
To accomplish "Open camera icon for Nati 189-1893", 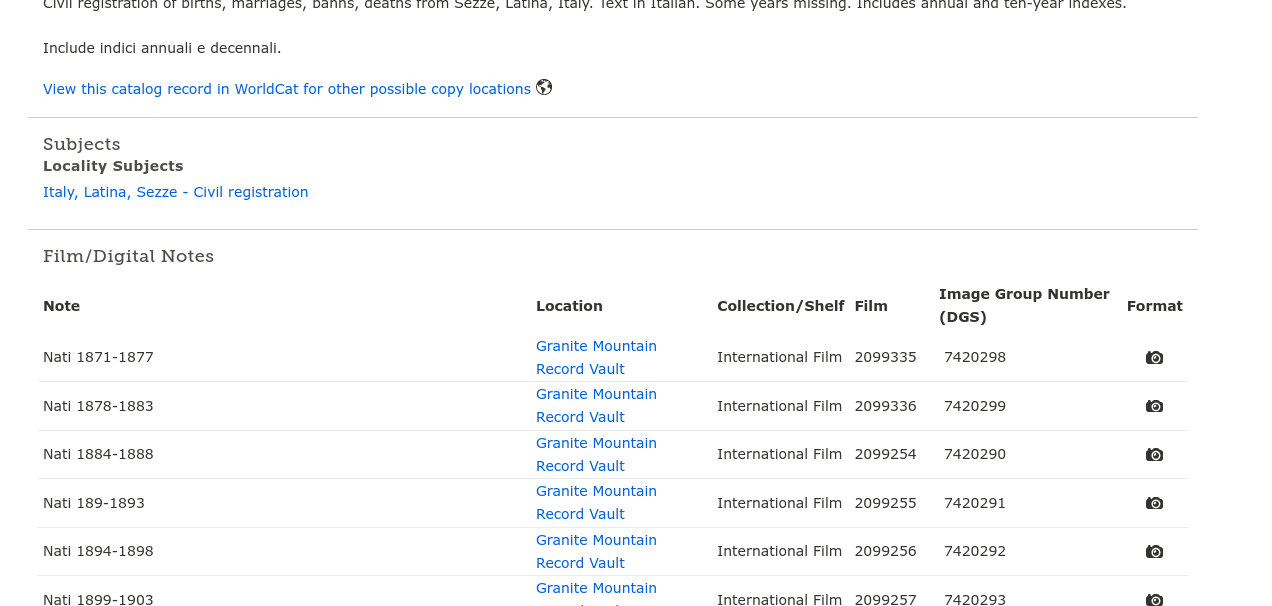I will tap(1154, 503).
